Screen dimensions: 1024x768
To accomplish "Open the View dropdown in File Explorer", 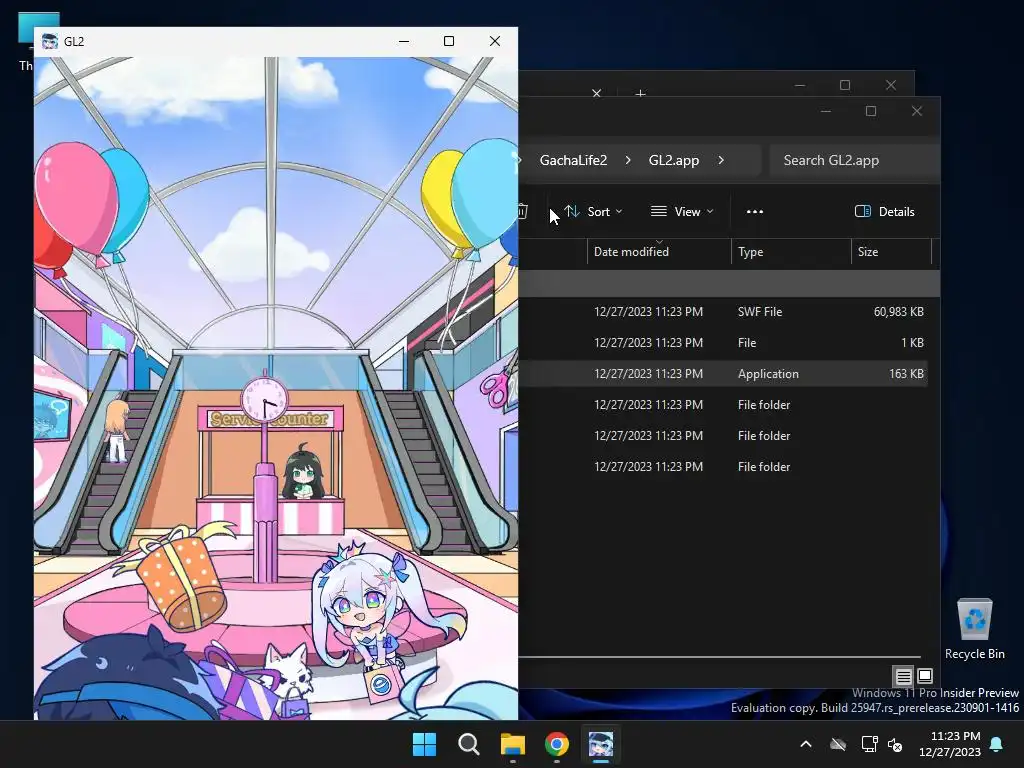I will point(682,212).
